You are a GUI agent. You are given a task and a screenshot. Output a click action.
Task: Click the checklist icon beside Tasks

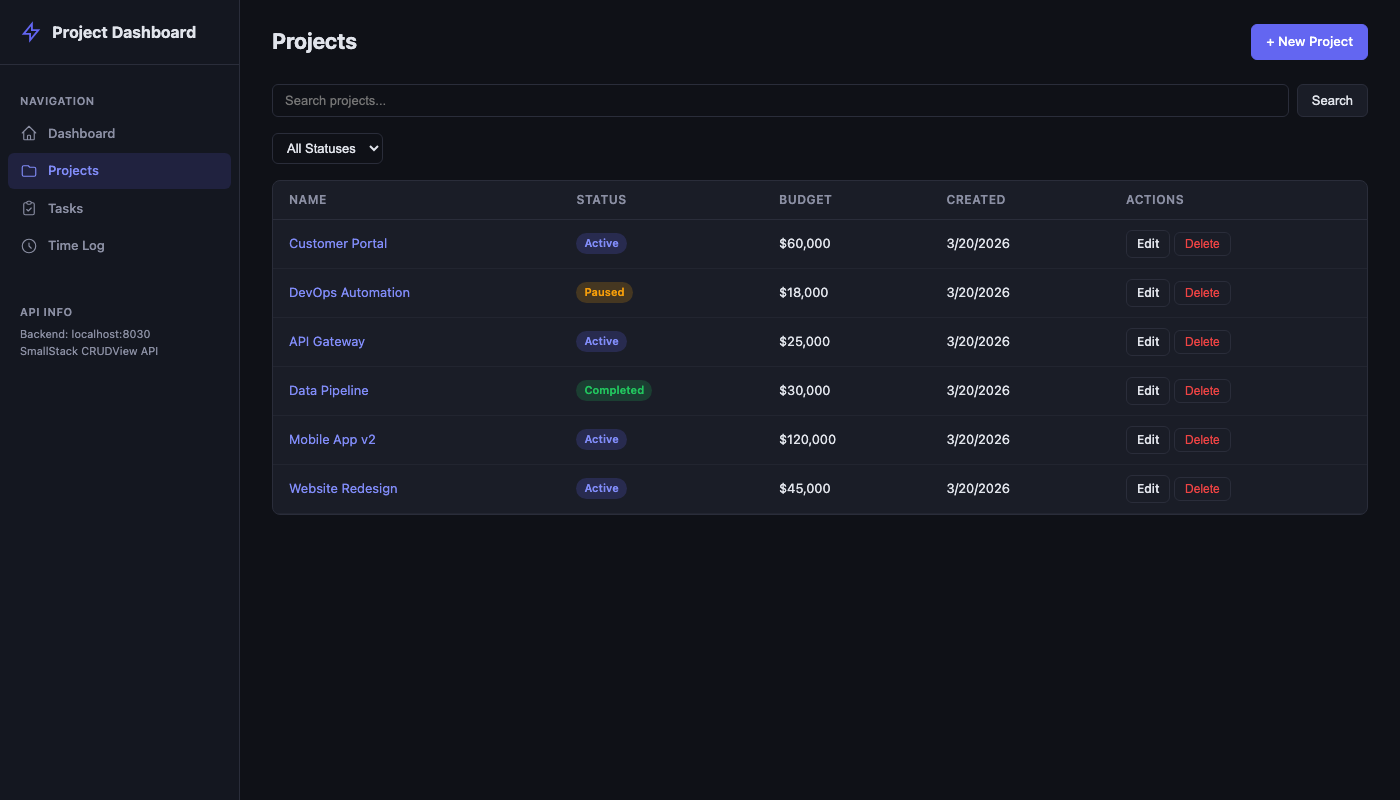click(29, 208)
